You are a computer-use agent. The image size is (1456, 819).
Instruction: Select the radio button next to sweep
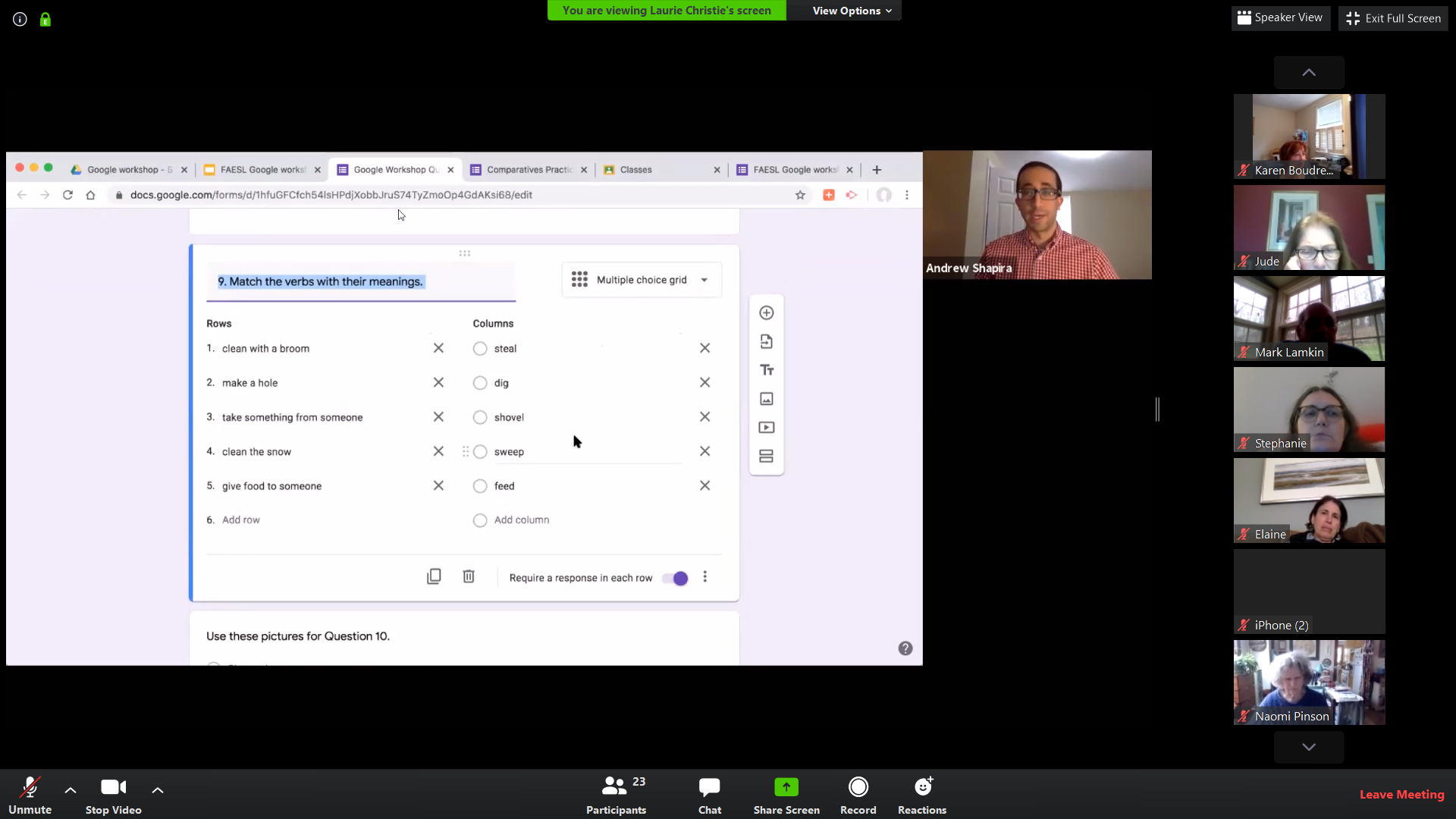pyautogui.click(x=480, y=452)
